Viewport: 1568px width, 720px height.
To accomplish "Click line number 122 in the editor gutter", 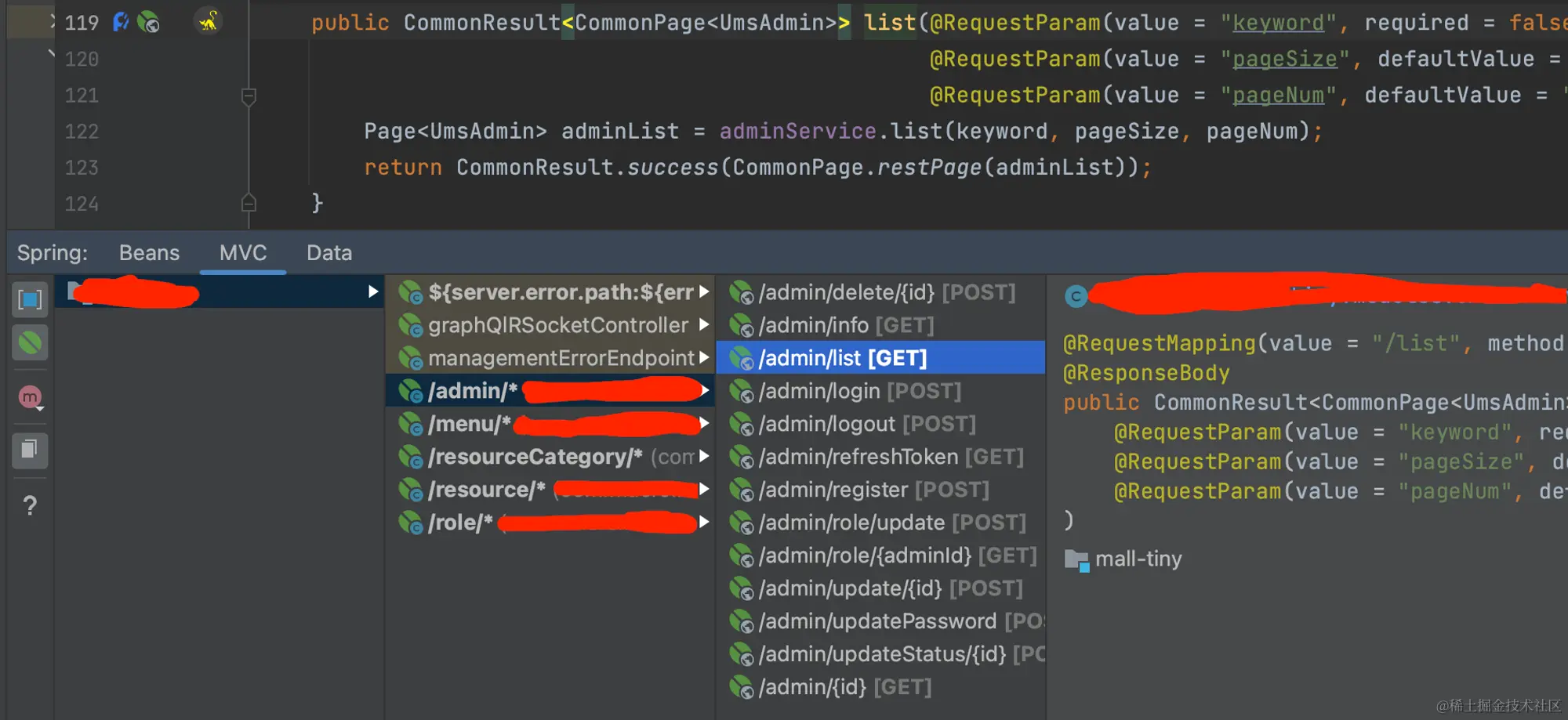I will (x=82, y=131).
